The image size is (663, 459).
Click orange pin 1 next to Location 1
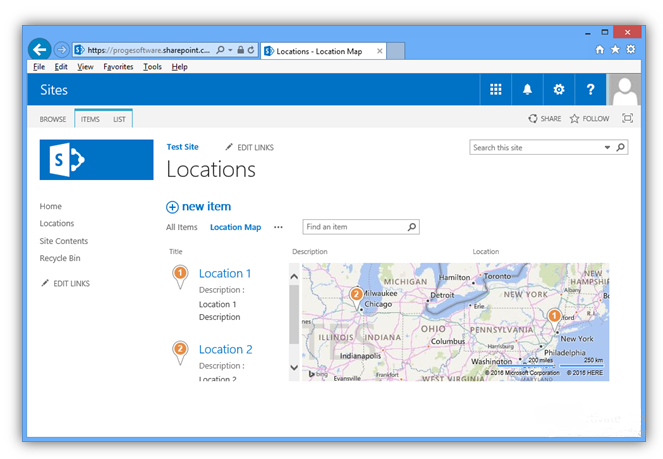[x=180, y=277]
